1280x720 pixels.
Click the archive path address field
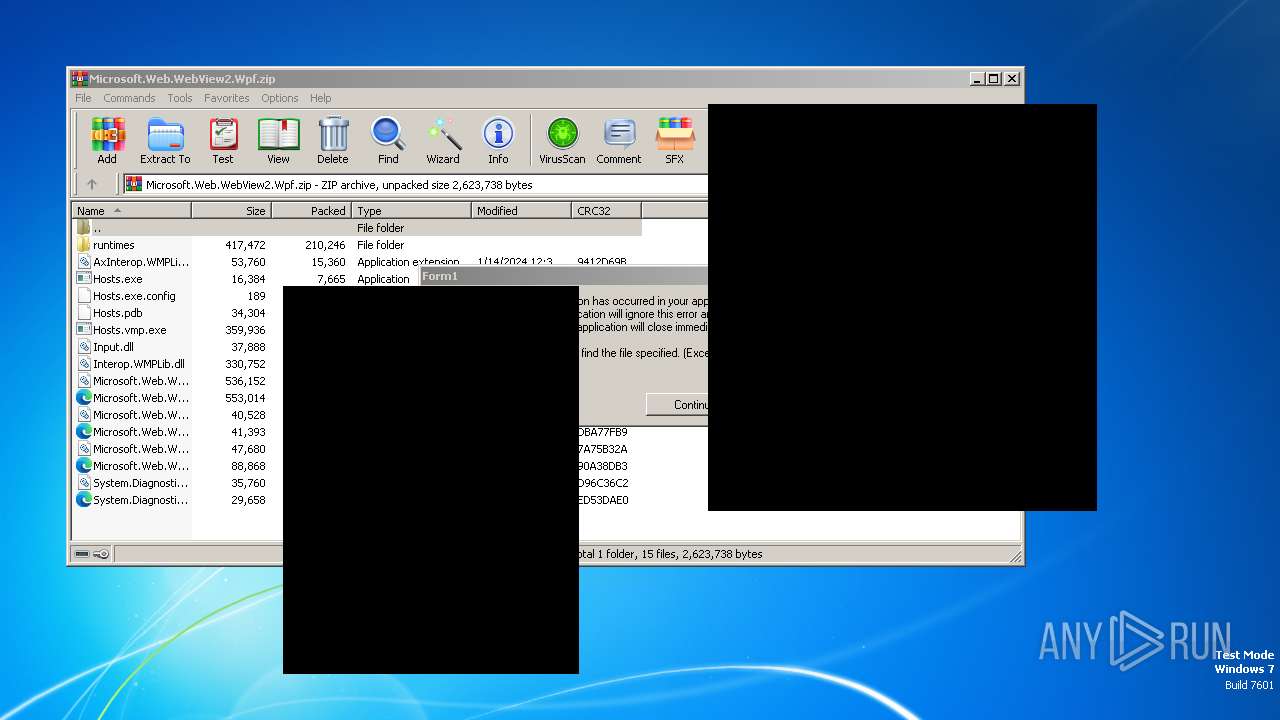415,184
